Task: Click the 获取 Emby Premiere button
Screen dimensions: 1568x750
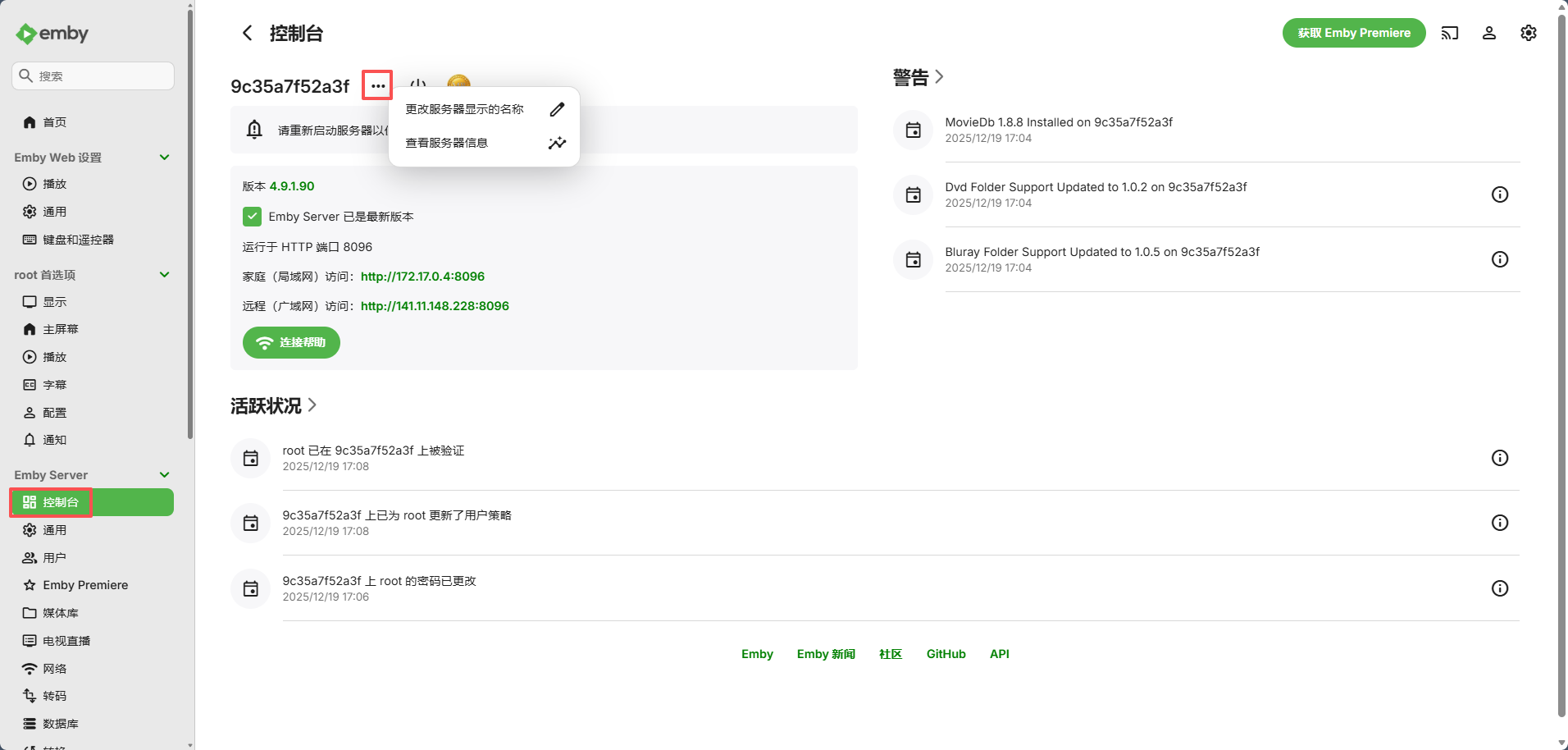Action: click(1353, 33)
